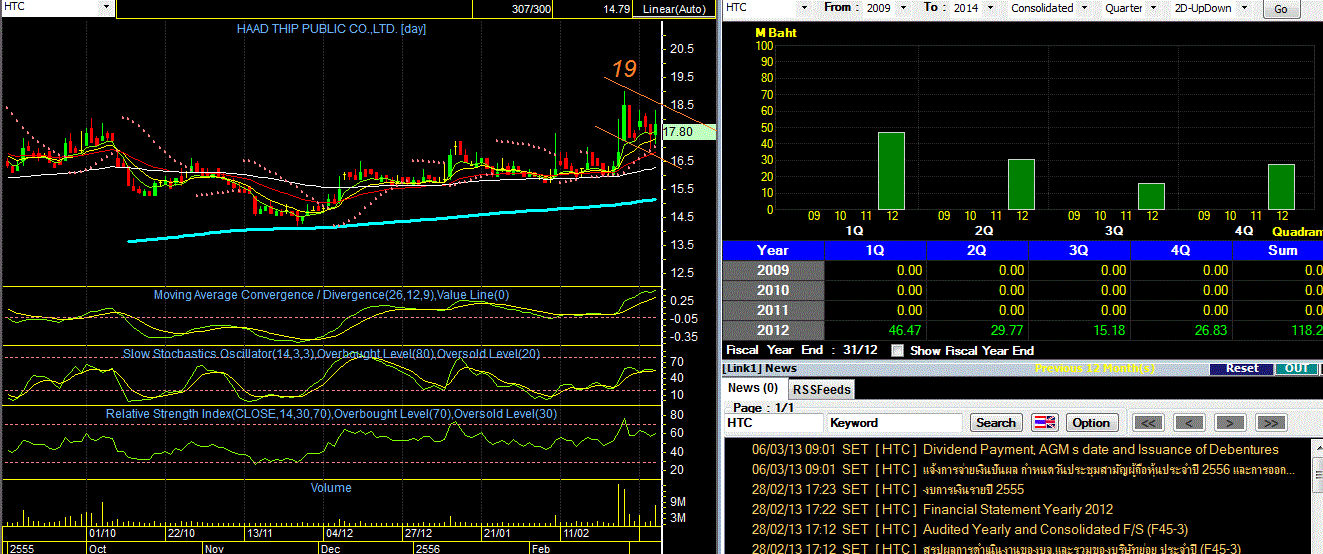Click the 26.83 cell for 2012 4Q
Screen dimensions: 1323x554
click(1182, 330)
